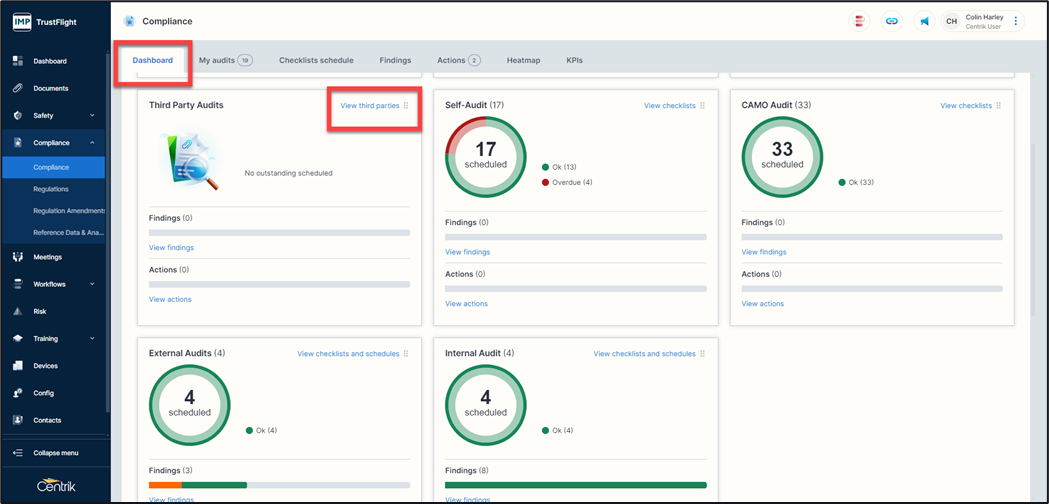Click the Overdue (4) legend entry
Viewport: 1049px width, 504px height.
(568, 182)
